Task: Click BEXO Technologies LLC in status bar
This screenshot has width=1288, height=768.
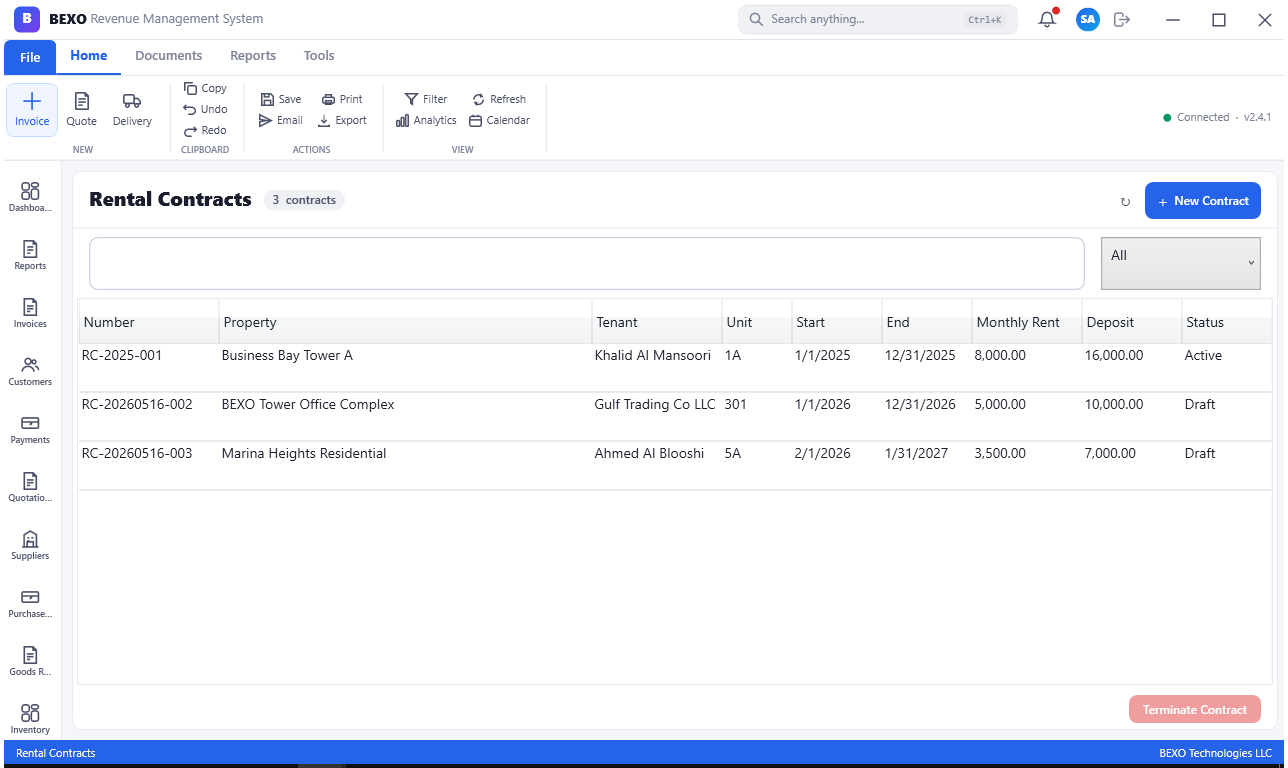Action: [x=1215, y=753]
